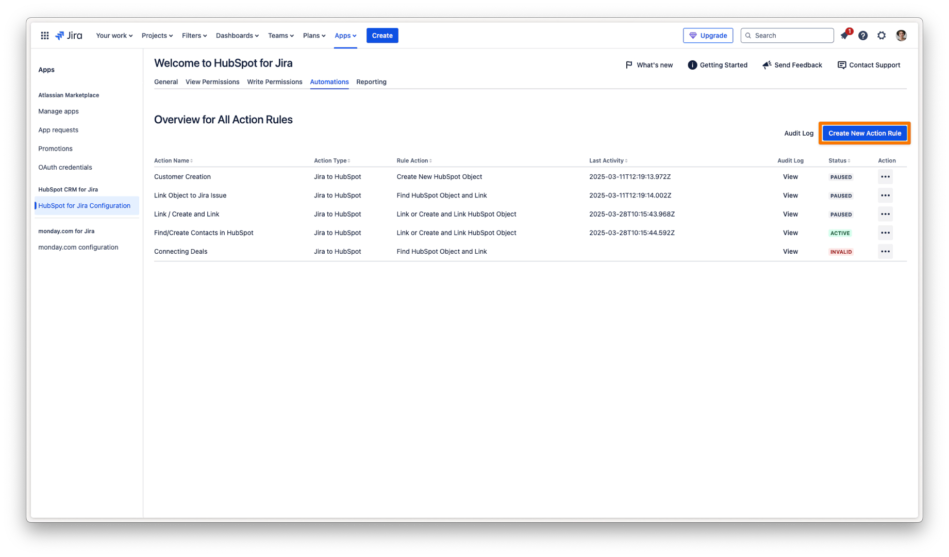Open App requests in sidebar
Screen dimensions: 949x557
pyautogui.click(x=58, y=130)
